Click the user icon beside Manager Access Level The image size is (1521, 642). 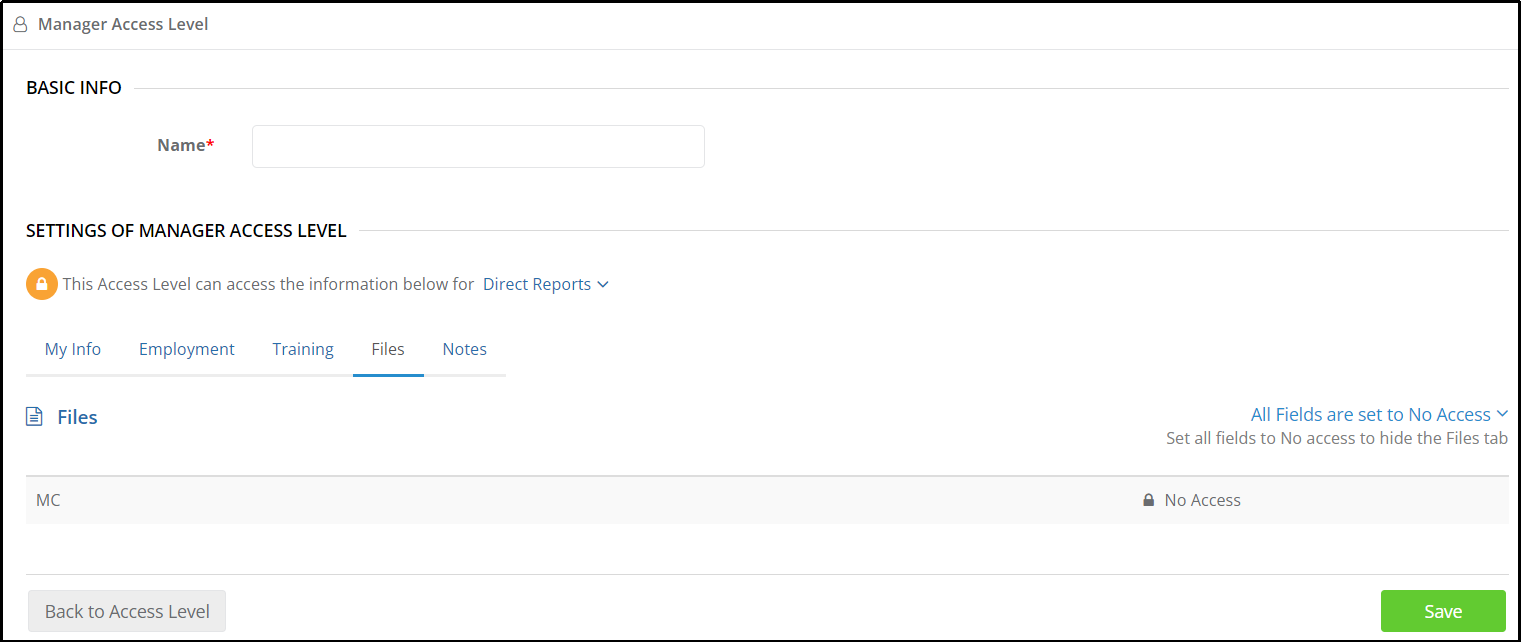[x=20, y=24]
